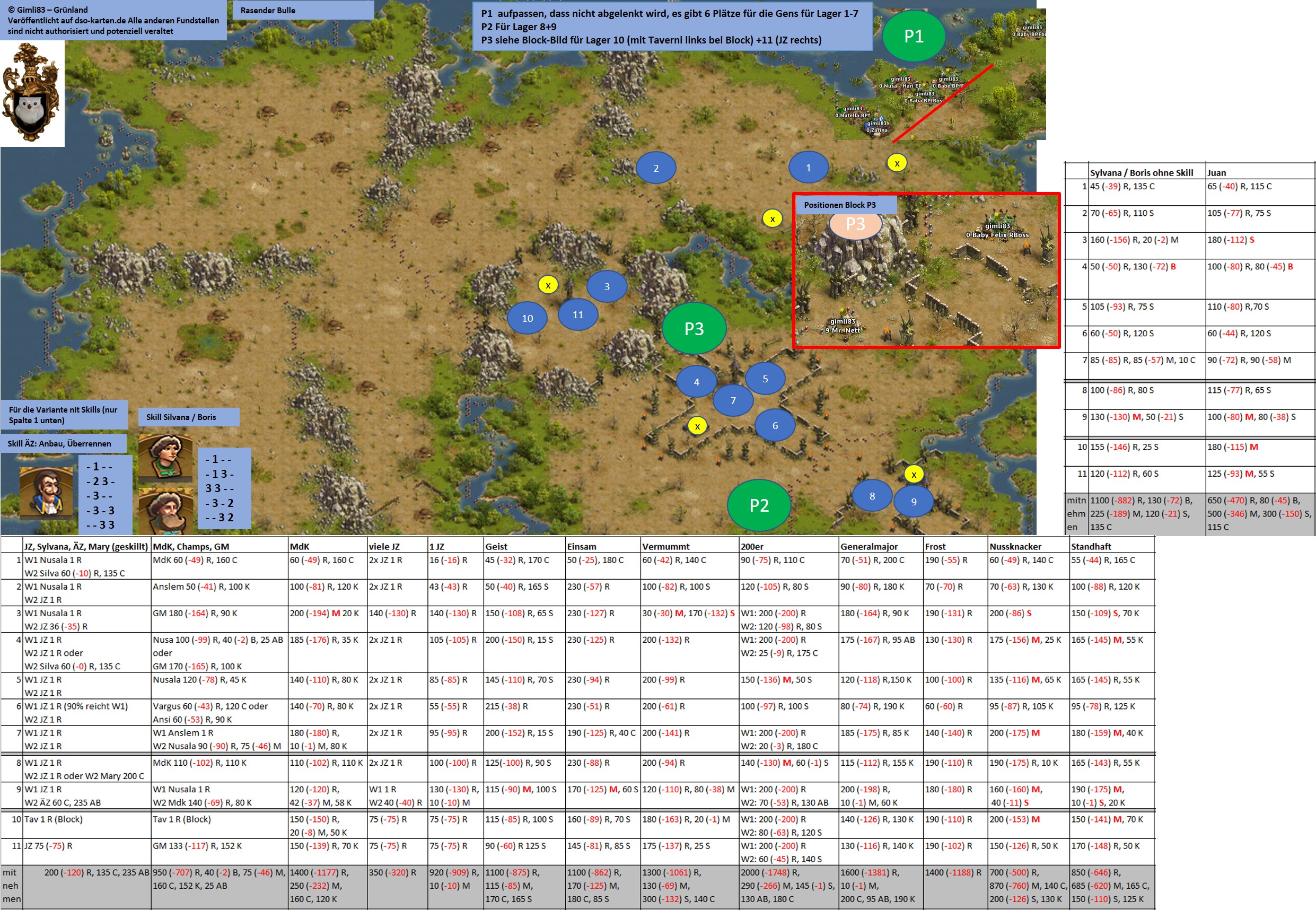
Task: Click blue camp circle number 1
Action: [808, 168]
